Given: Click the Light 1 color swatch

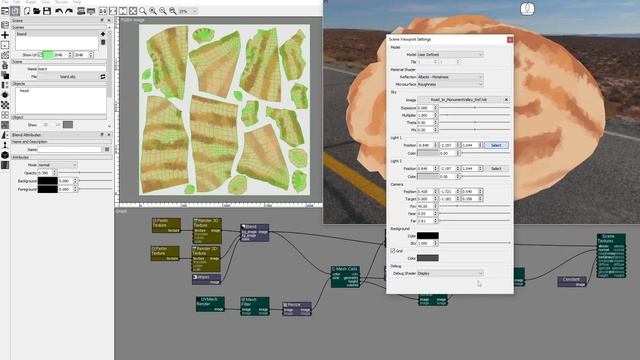Looking at the screenshot, I should coord(428,153).
